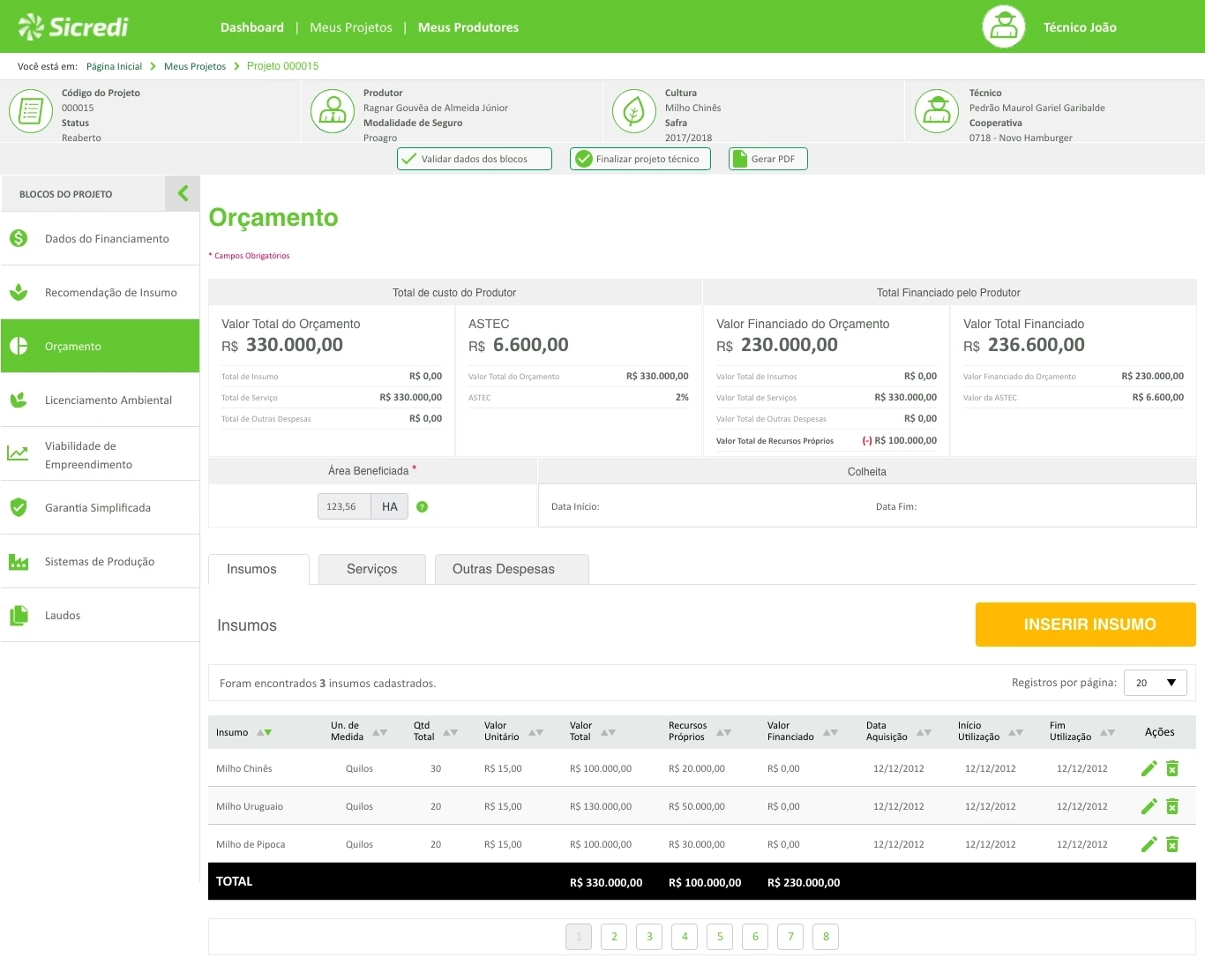The image size is (1205, 980).
Task: Click Finalizar projeto técnico button
Action: coord(640,159)
